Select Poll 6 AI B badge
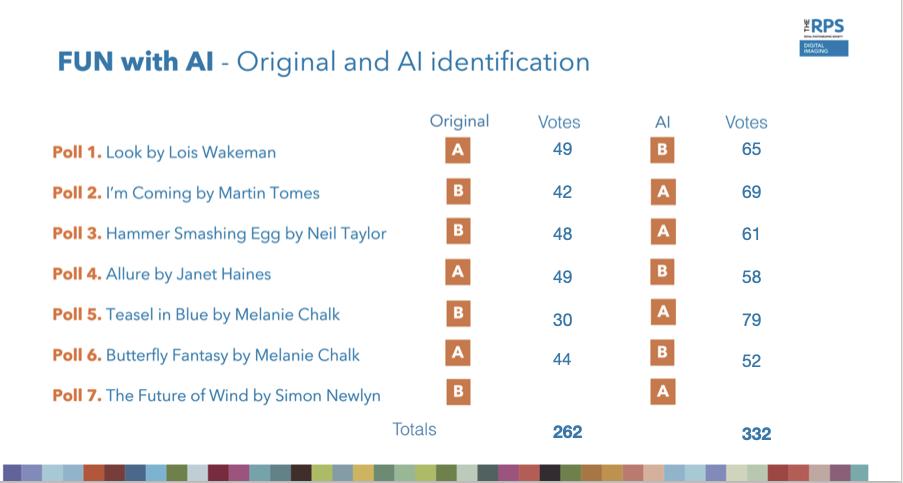Image resolution: width=903 pixels, height=483 pixels. tap(662, 352)
